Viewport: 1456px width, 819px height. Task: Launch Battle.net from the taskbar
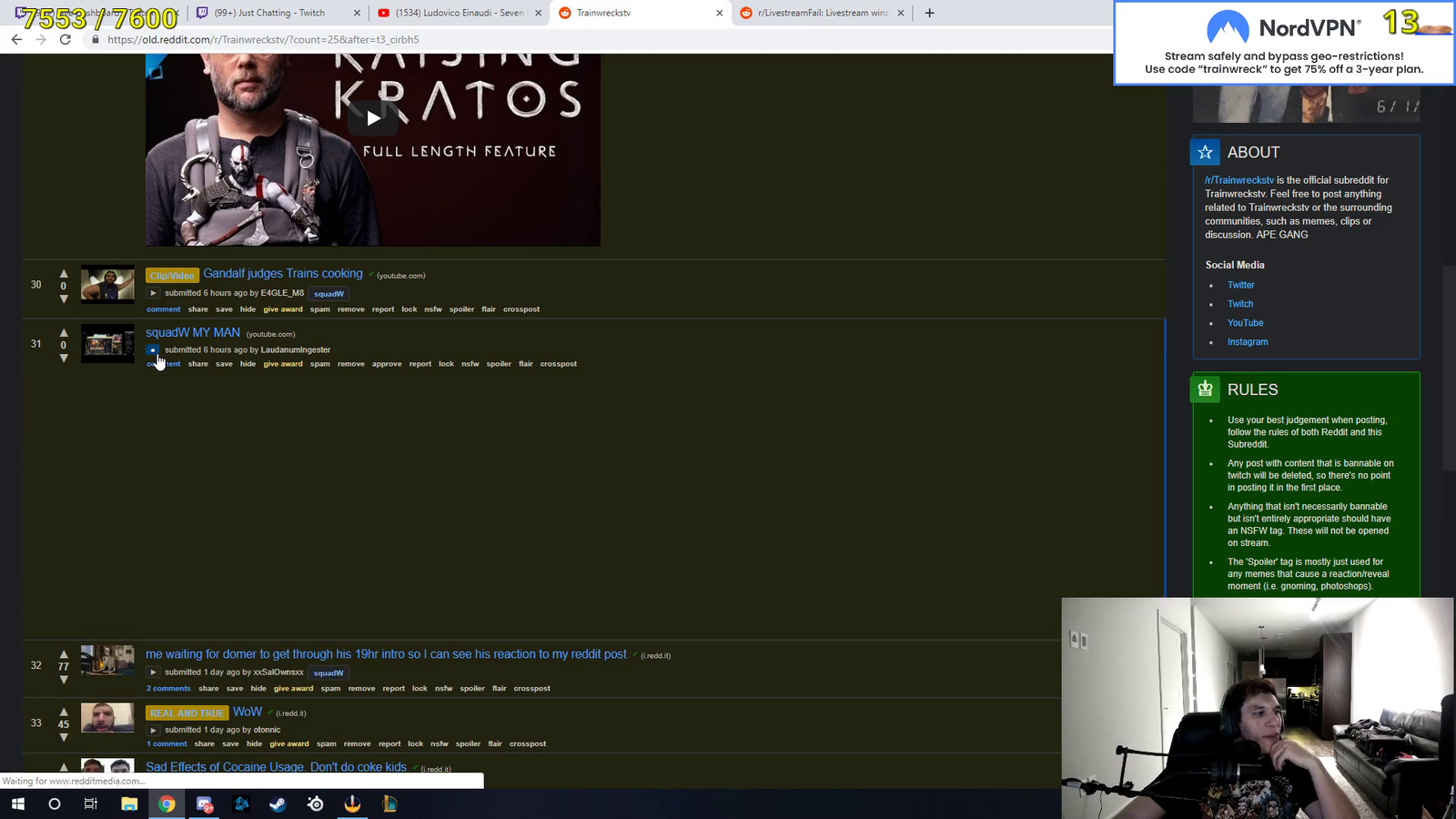[241, 804]
